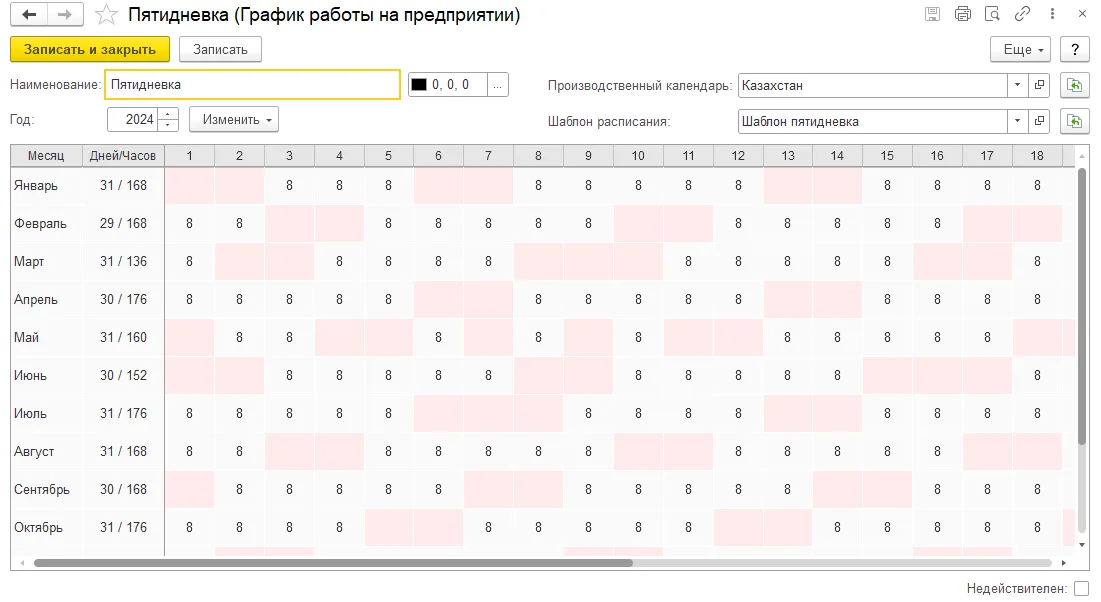
Task: Open the vertical three-dots menu
Action: (1052, 14)
